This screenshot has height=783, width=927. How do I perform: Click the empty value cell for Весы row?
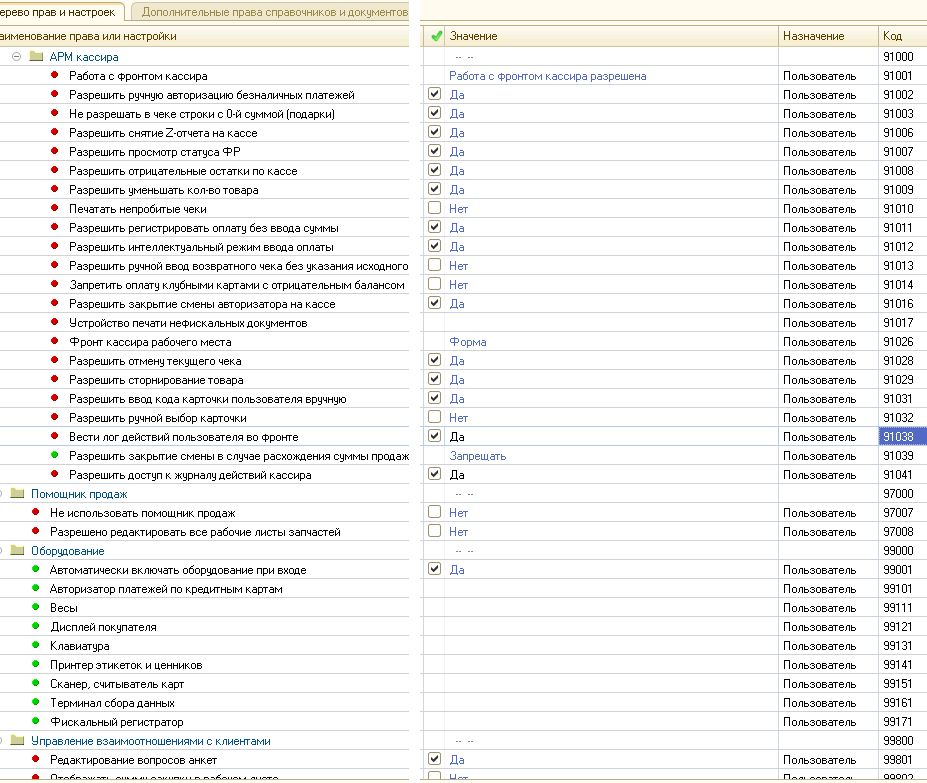(x=611, y=608)
